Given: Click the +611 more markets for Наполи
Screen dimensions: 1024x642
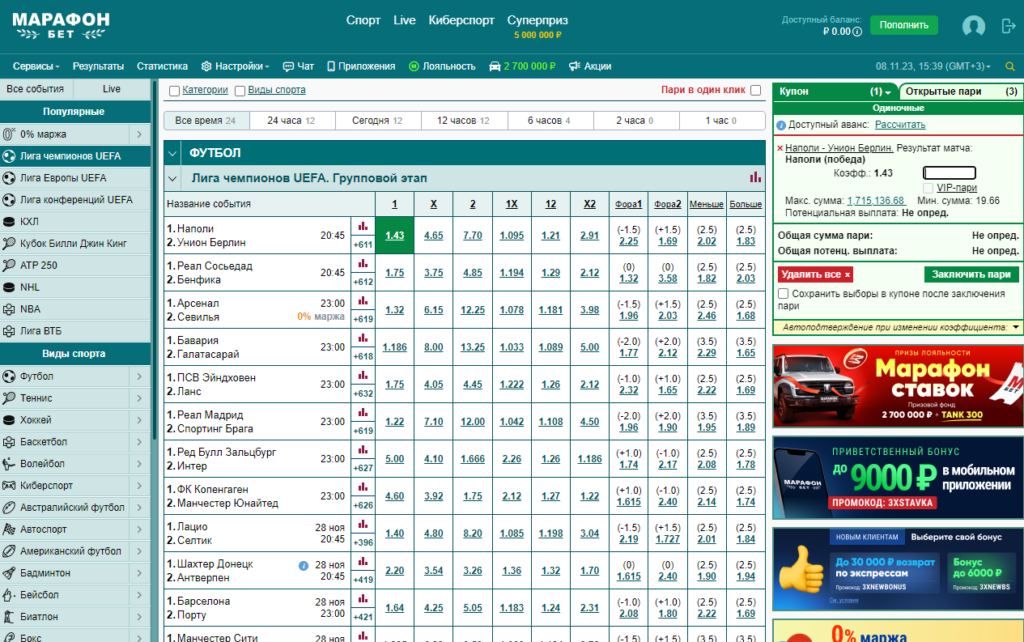Looking at the screenshot, I should coord(362,245).
